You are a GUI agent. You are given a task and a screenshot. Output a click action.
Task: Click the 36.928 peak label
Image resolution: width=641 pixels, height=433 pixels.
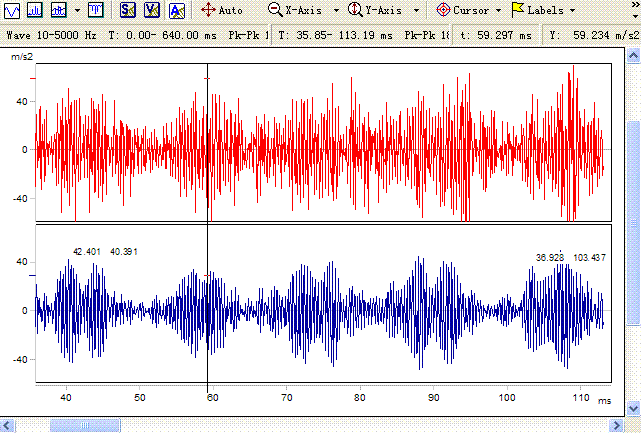pyautogui.click(x=550, y=258)
